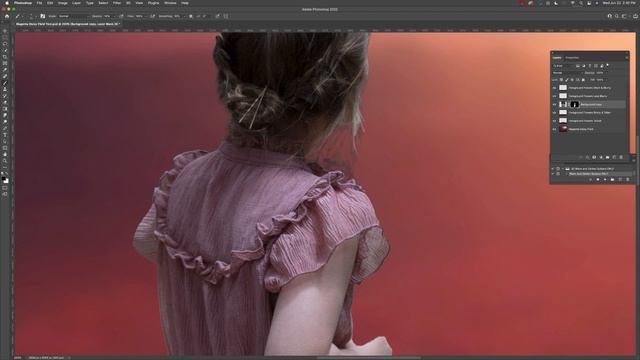Select the Layers tab
Image resolution: width=640 pixels, height=360 pixels.
click(x=557, y=58)
